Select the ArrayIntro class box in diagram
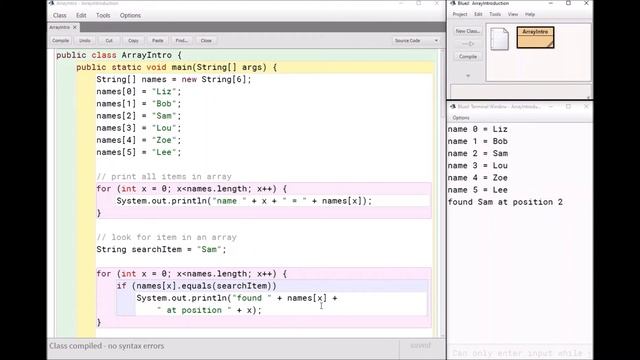This screenshot has height=360, width=640. 535,38
